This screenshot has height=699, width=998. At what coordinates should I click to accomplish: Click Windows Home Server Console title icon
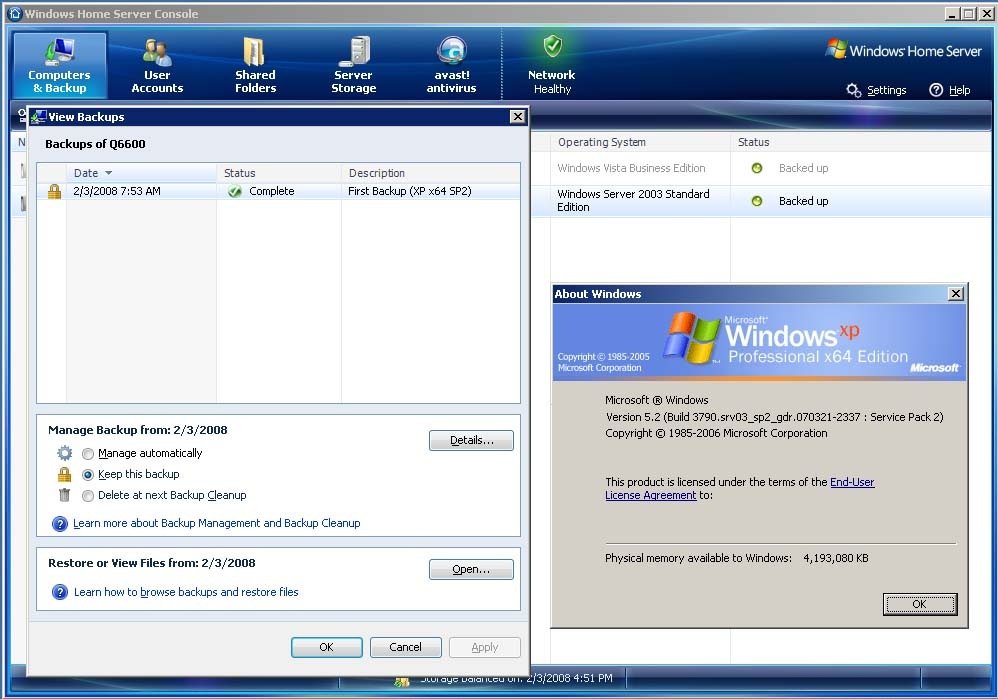coord(15,13)
